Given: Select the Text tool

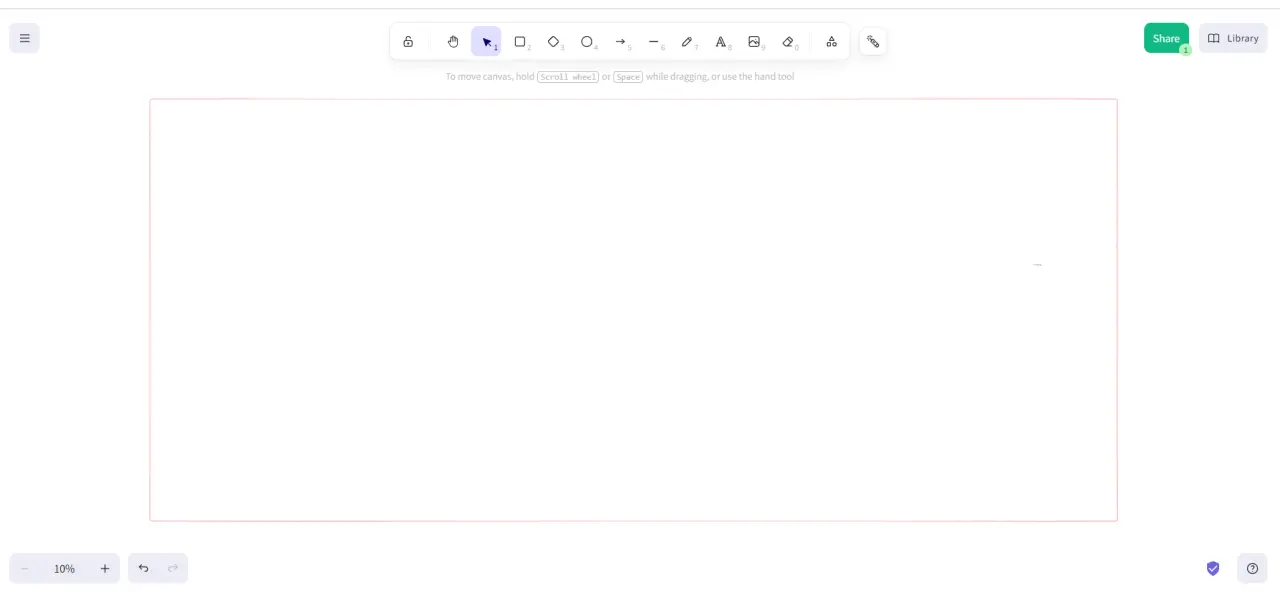Looking at the screenshot, I should tap(721, 42).
